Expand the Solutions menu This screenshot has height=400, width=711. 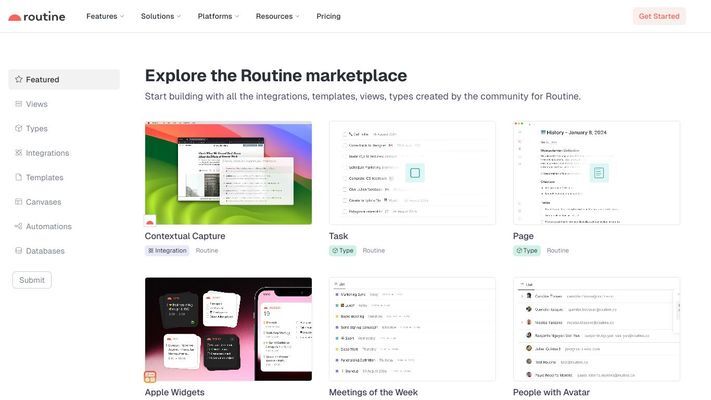coord(161,16)
